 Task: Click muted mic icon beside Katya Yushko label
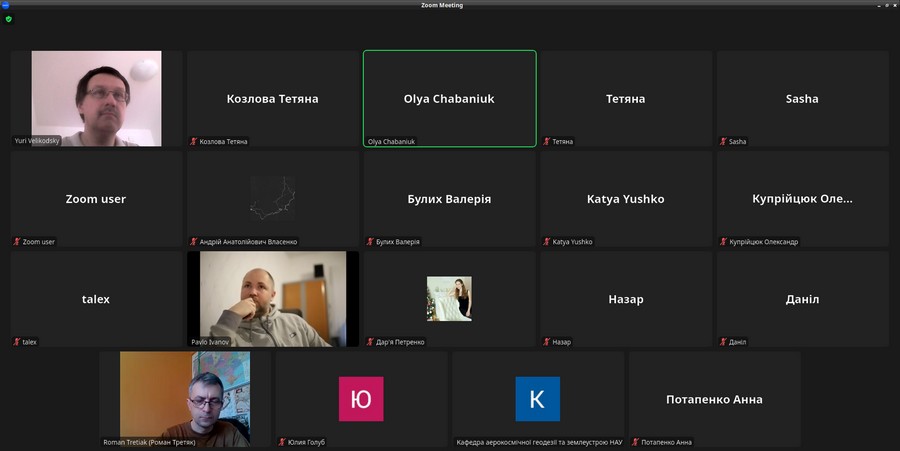pyautogui.click(x=547, y=242)
